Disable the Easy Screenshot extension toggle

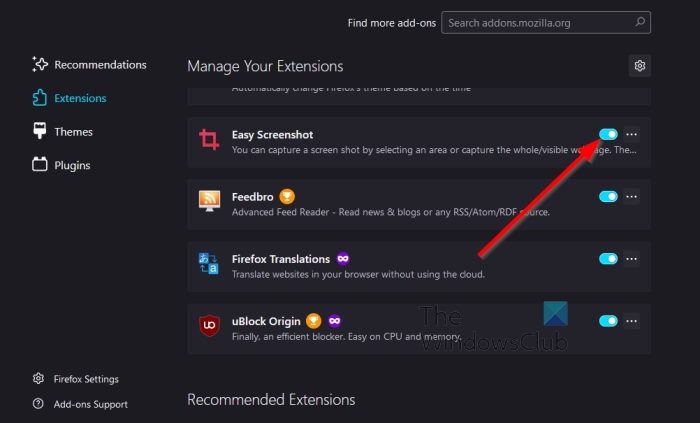pos(608,134)
